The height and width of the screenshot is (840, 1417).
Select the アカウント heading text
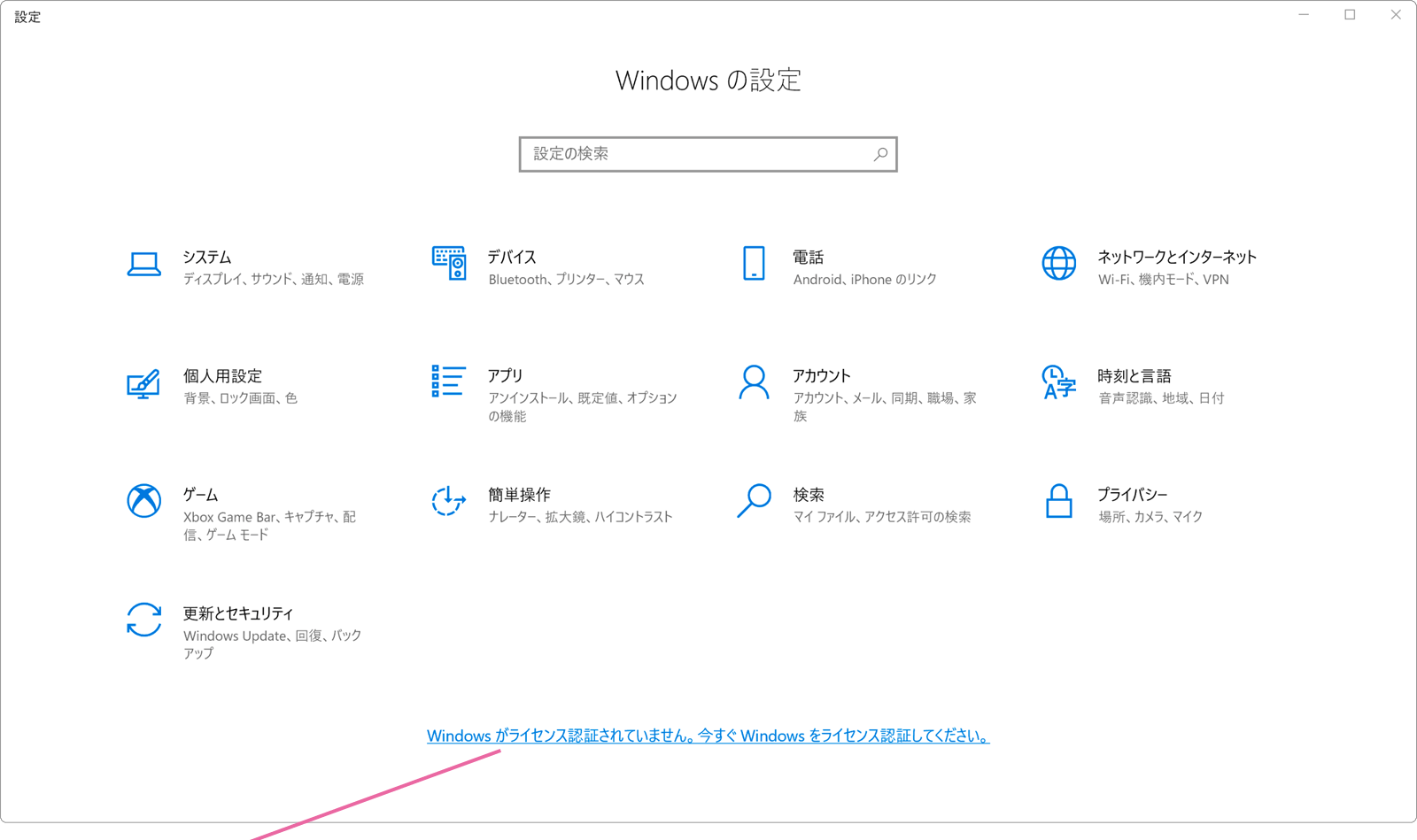tap(822, 376)
